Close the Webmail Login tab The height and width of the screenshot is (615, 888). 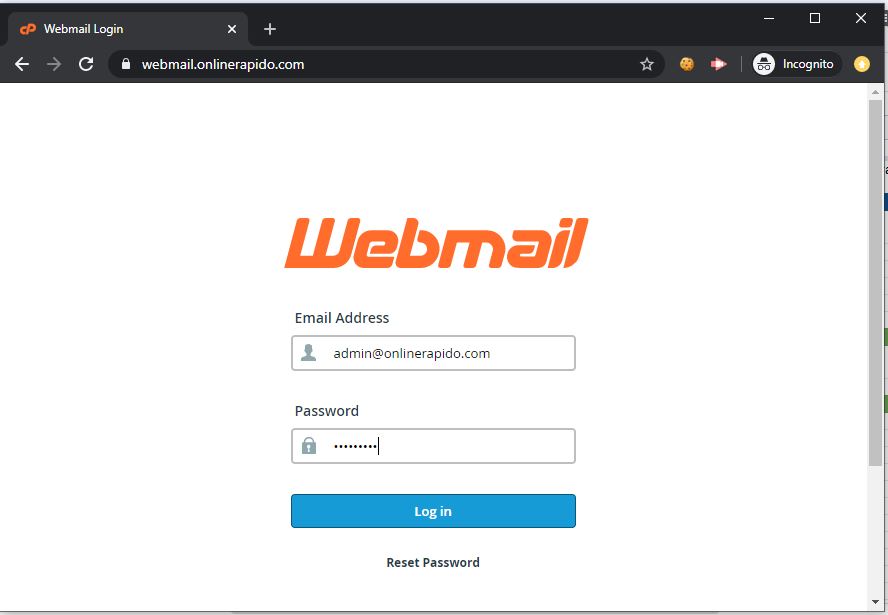[x=232, y=29]
